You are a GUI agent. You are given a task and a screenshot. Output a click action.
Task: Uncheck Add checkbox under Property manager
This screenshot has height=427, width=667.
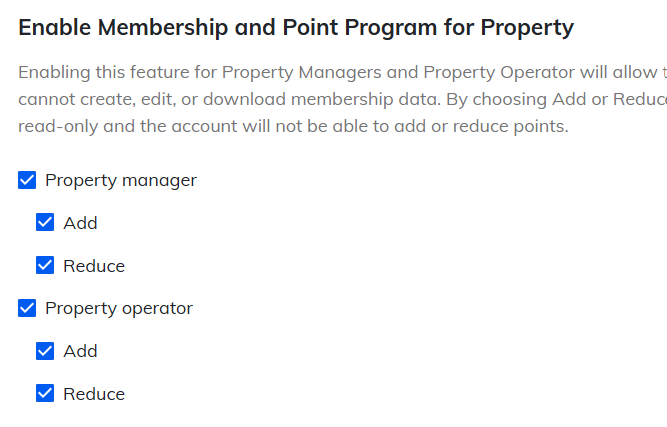45,223
